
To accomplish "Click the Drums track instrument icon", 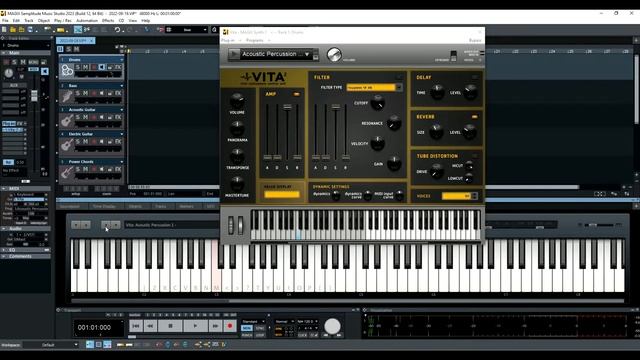I will click(x=67, y=71).
